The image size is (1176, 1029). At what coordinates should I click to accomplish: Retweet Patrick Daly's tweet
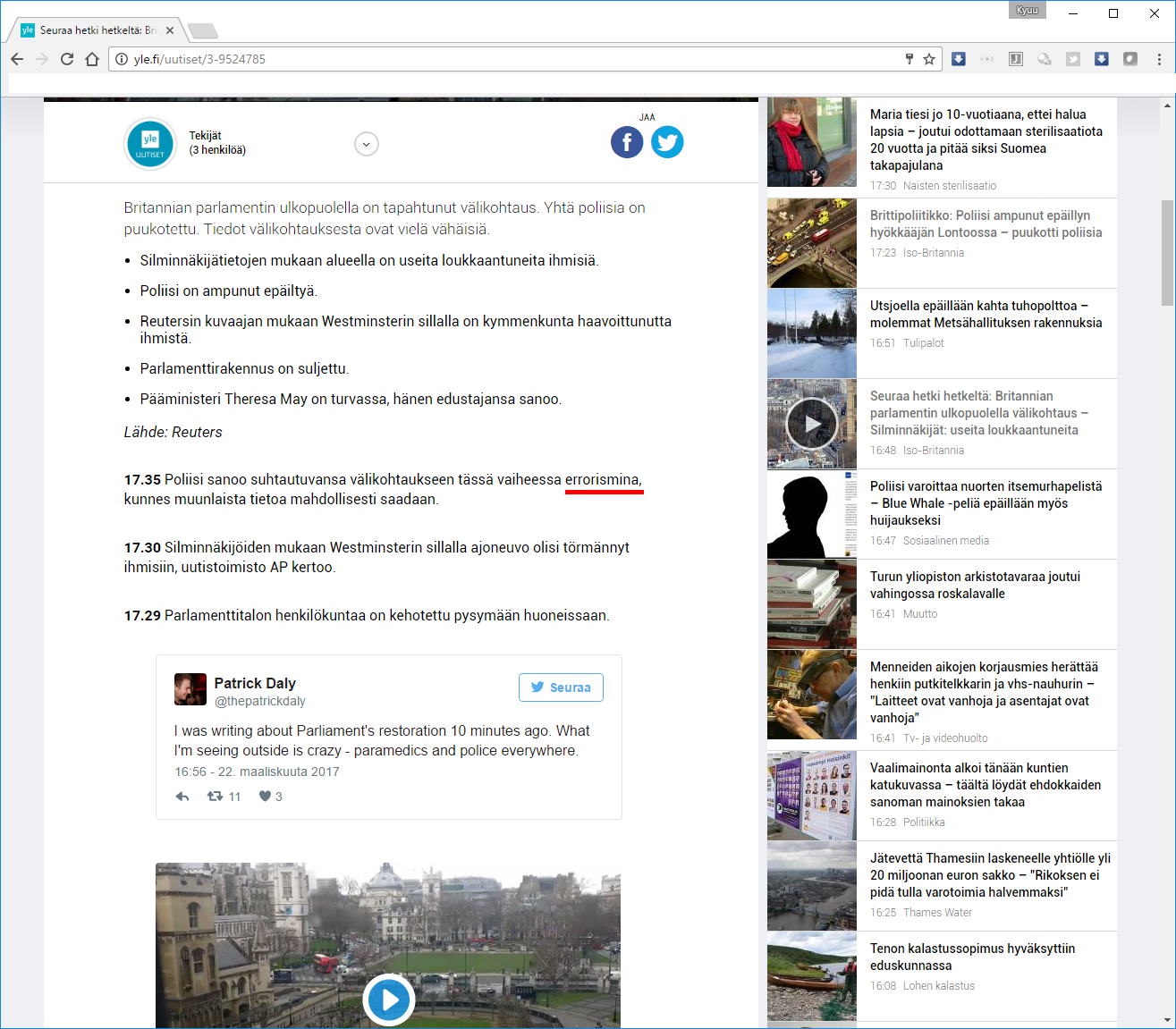click(216, 797)
